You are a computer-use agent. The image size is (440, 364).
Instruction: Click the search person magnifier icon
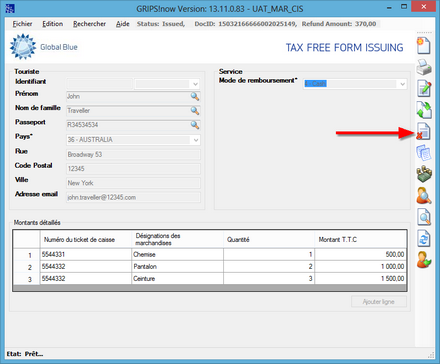pyautogui.click(x=424, y=196)
